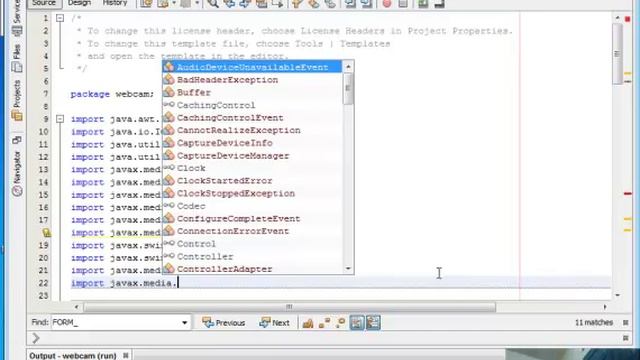640x360 pixels.
Task: Go to the previous bookmark
Action: point(297,4)
